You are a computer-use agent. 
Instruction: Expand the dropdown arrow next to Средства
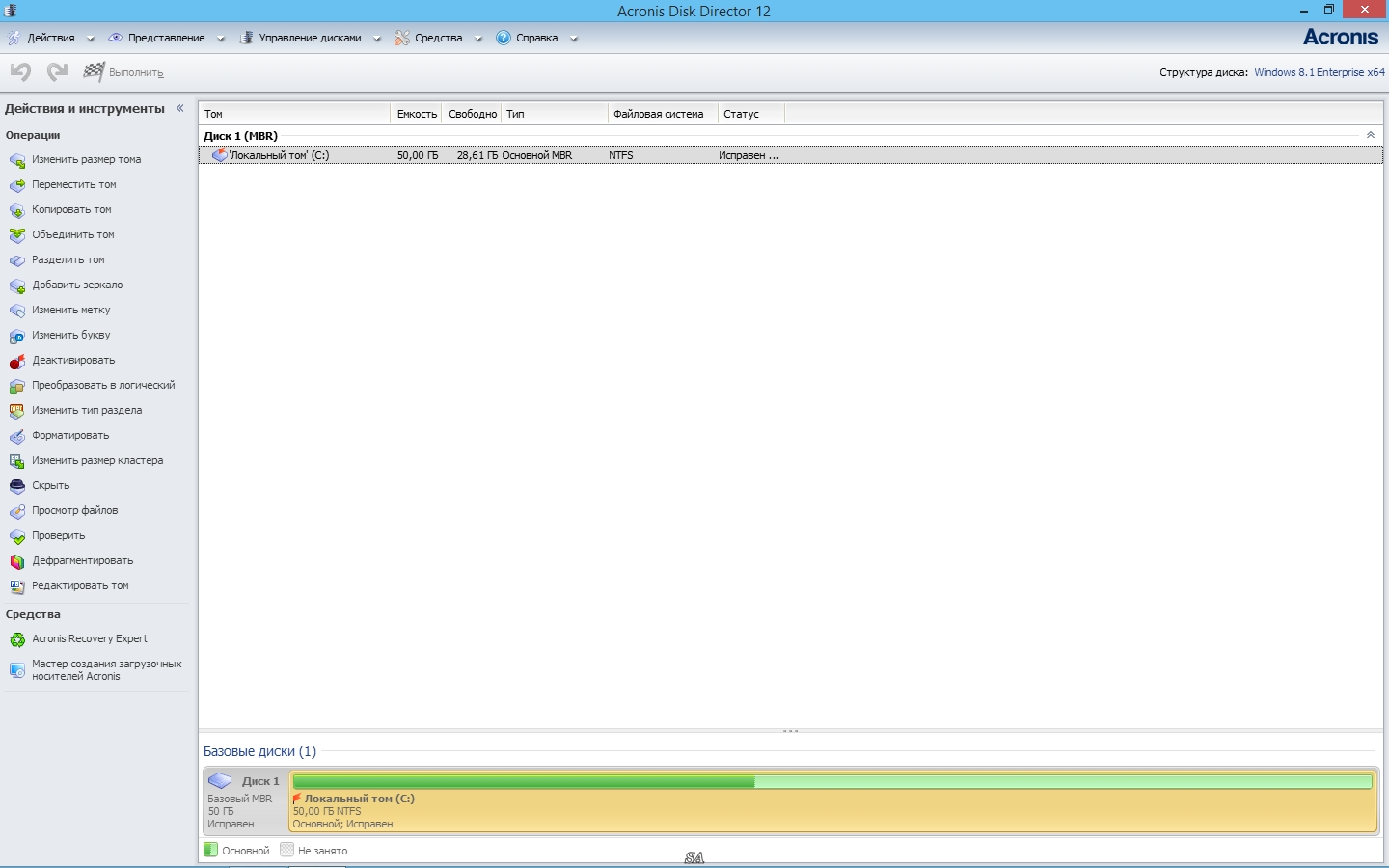[x=478, y=39]
